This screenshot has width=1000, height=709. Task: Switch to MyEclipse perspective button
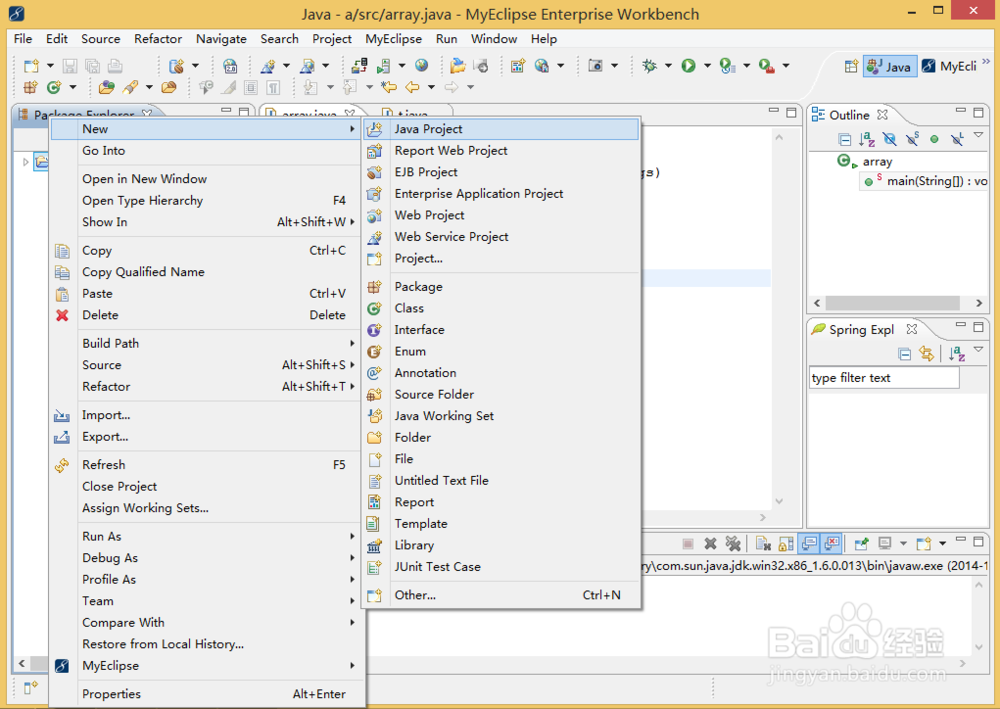pyautogui.click(x=950, y=66)
